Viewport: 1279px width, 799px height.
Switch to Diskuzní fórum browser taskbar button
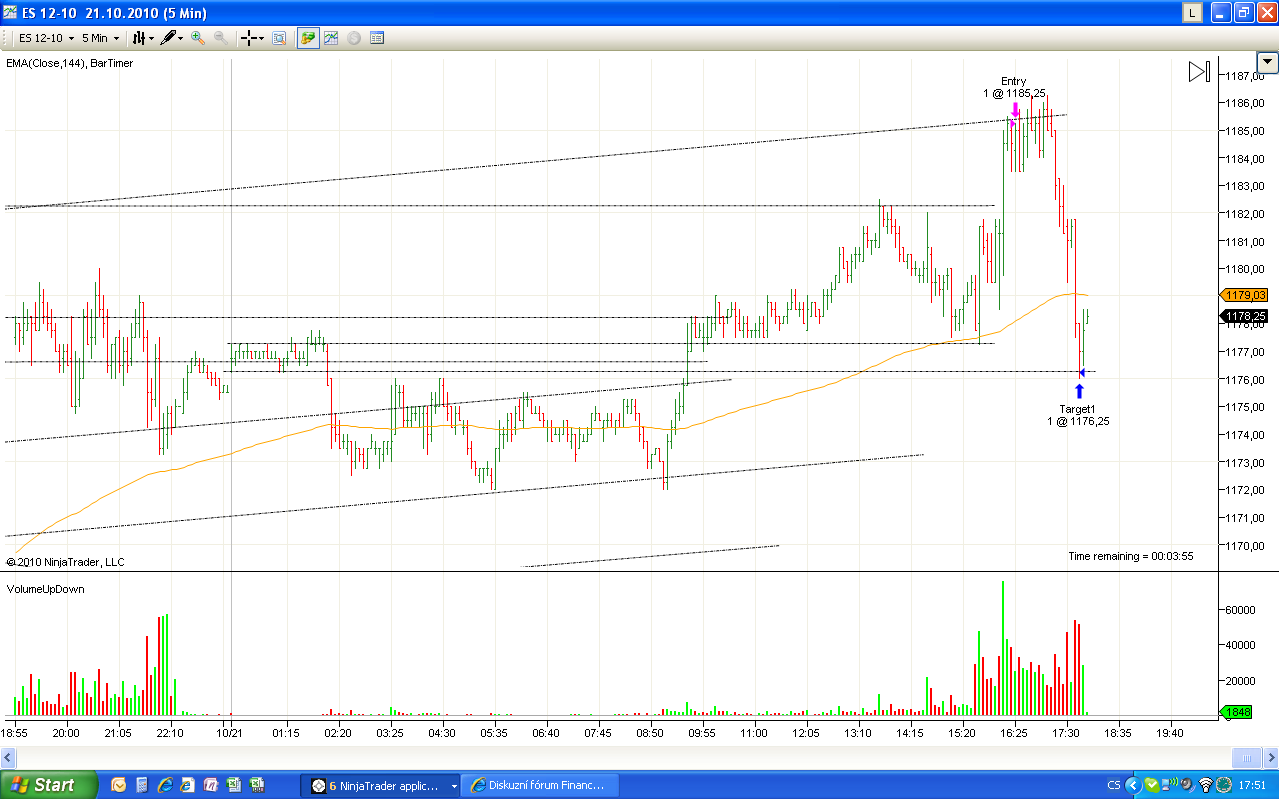pos(540,785)
